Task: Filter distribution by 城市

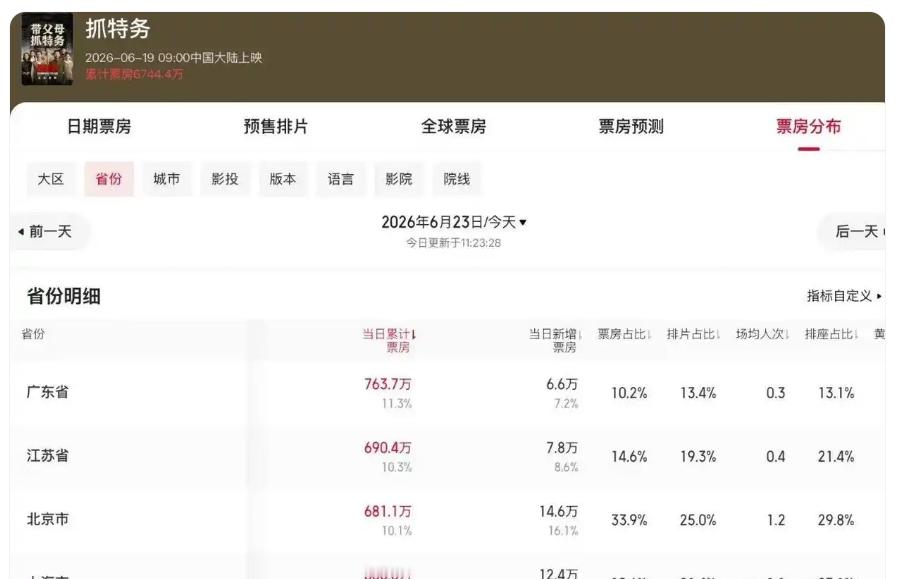Action: point(167,179)
